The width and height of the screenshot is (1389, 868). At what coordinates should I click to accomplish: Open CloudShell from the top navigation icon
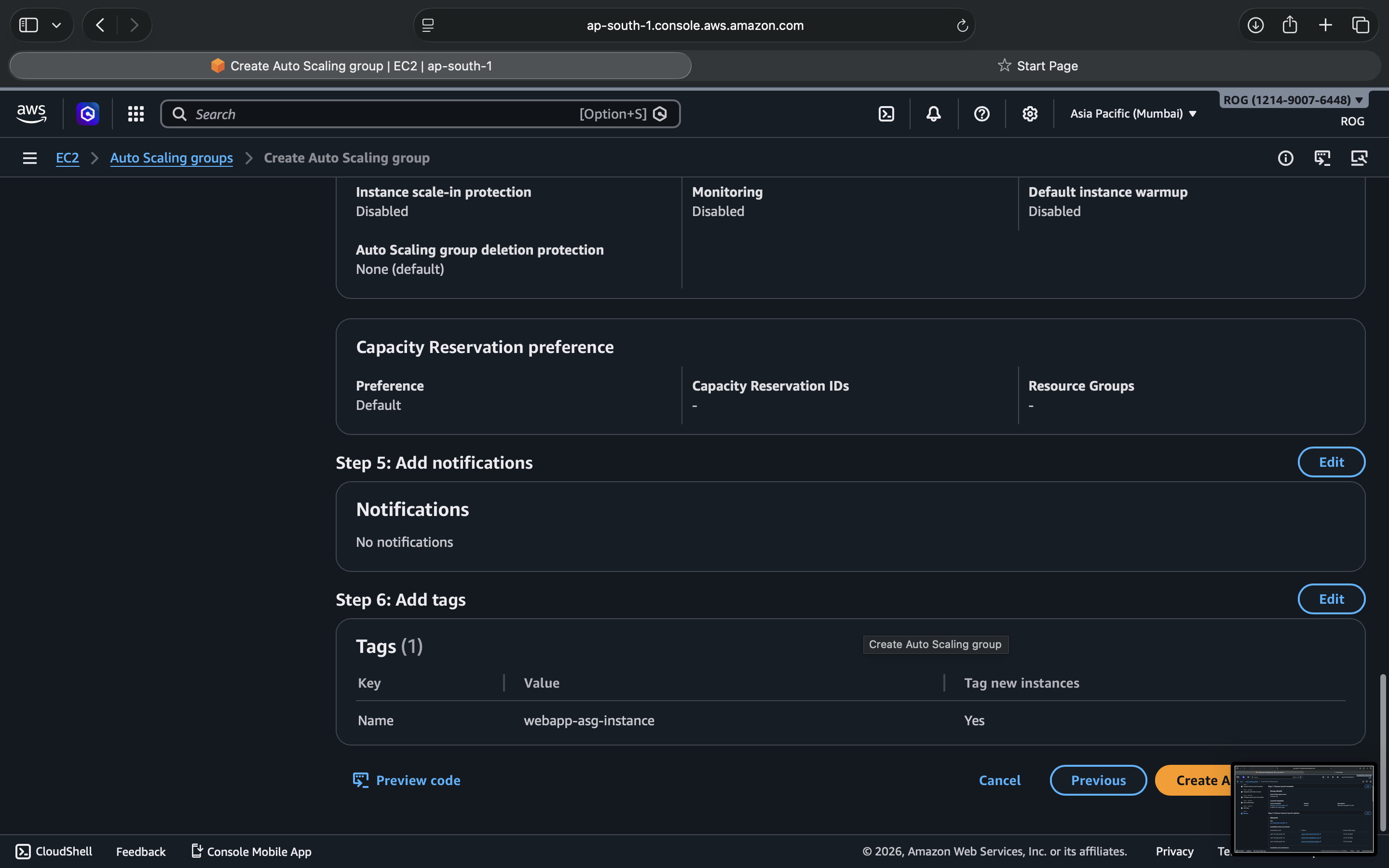(x=886, y=114)
